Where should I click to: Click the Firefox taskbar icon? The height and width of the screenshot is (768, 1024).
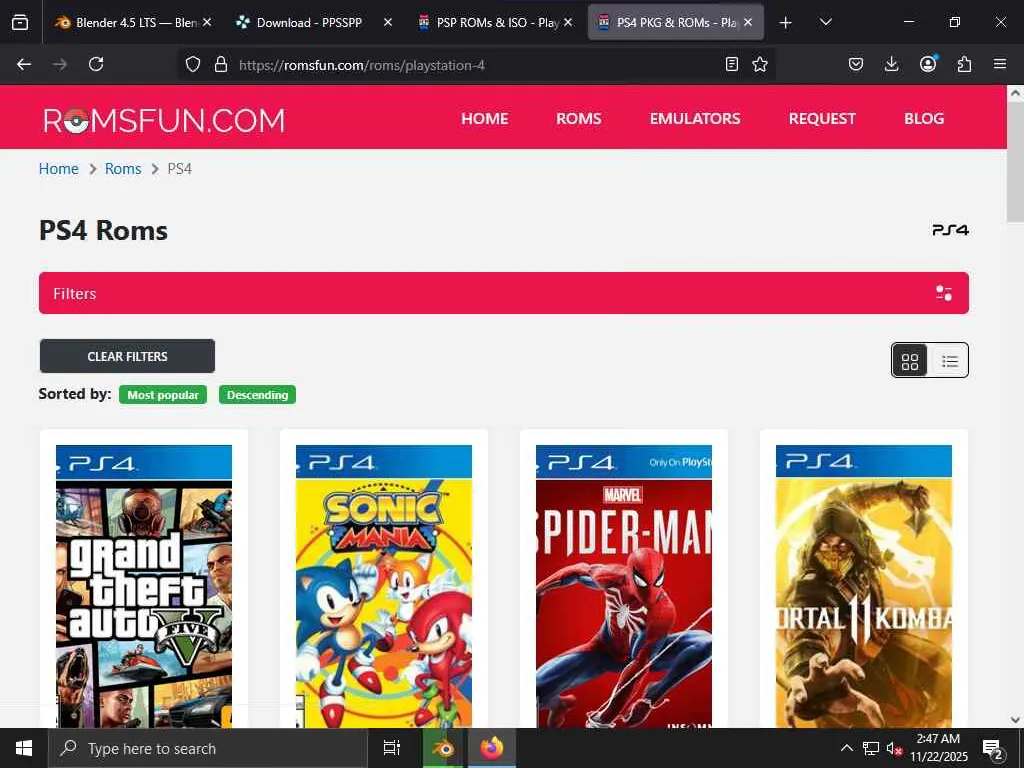[492, 748]
